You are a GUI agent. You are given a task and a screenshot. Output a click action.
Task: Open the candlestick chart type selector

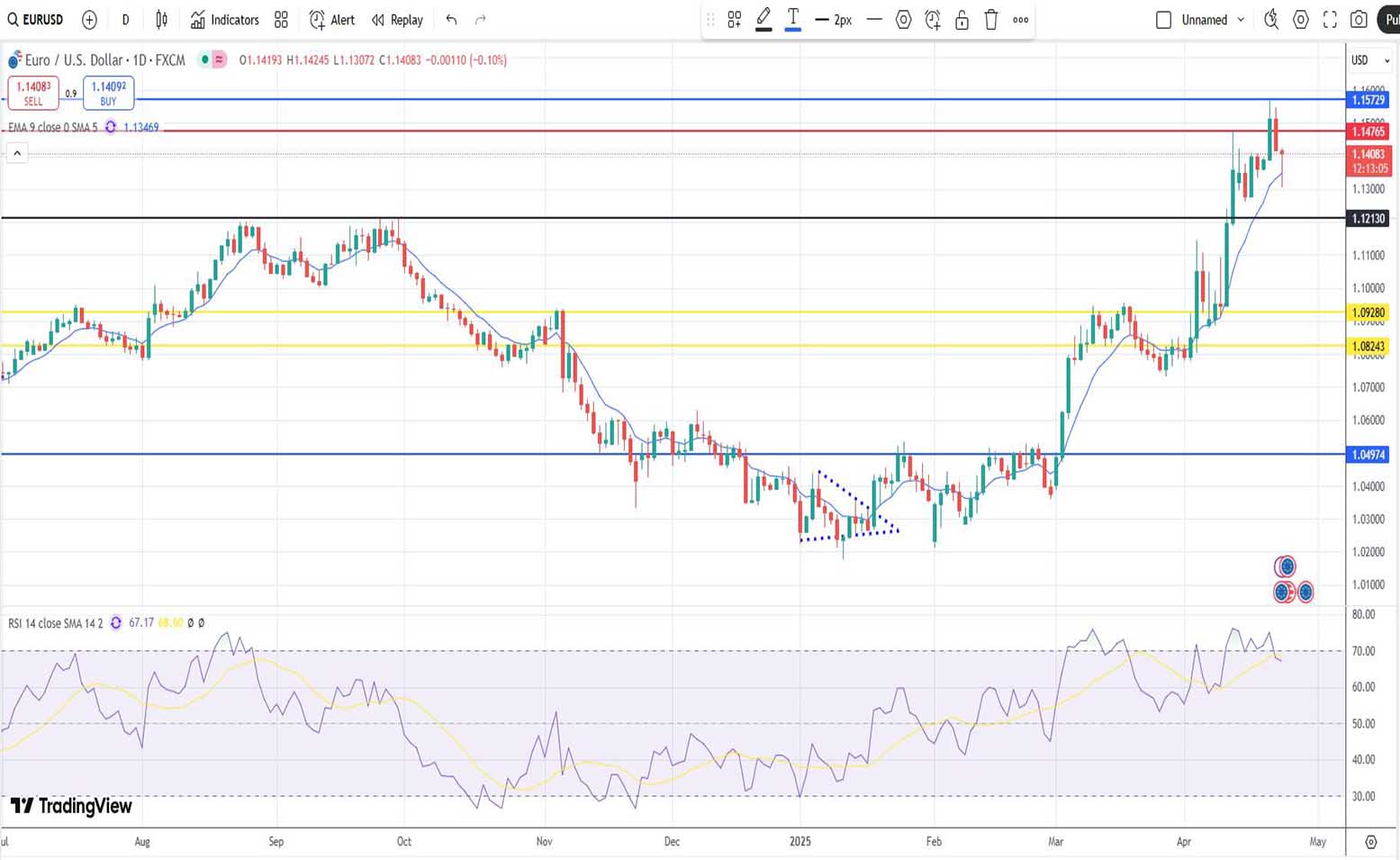click(162, 20)
